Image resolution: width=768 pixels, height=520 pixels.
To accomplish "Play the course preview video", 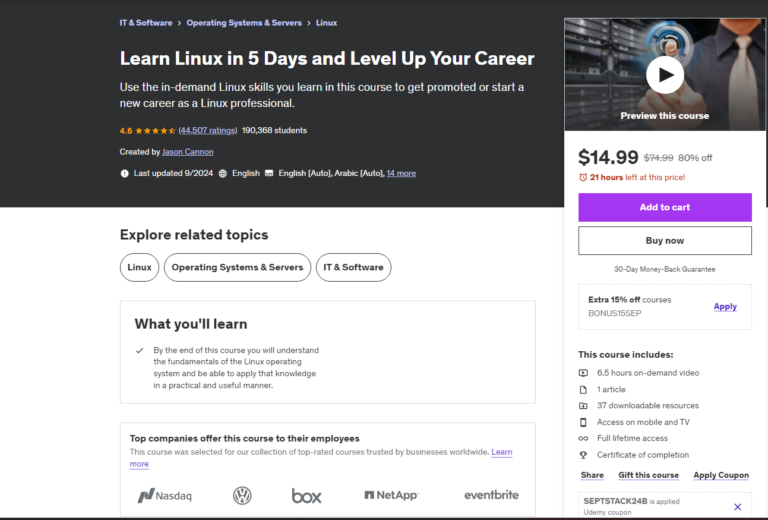I will (x=665, y=75).
